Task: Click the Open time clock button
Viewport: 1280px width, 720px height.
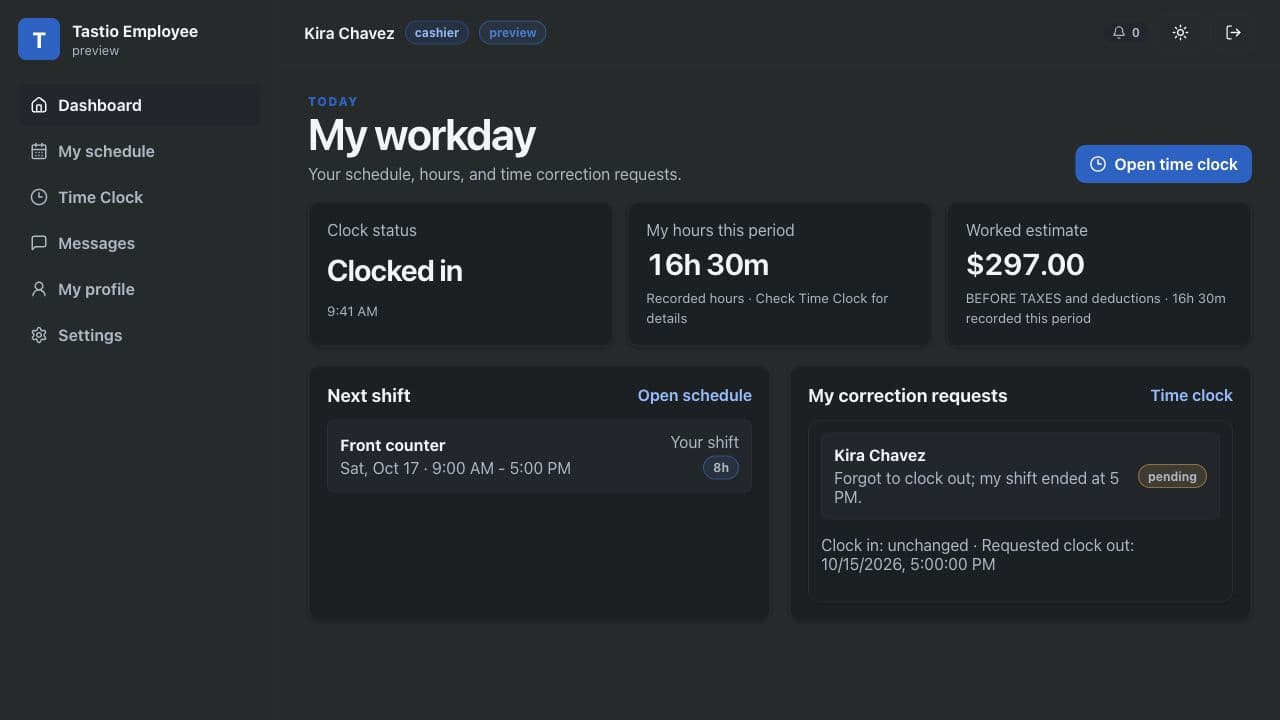Action: point(1163,164)
